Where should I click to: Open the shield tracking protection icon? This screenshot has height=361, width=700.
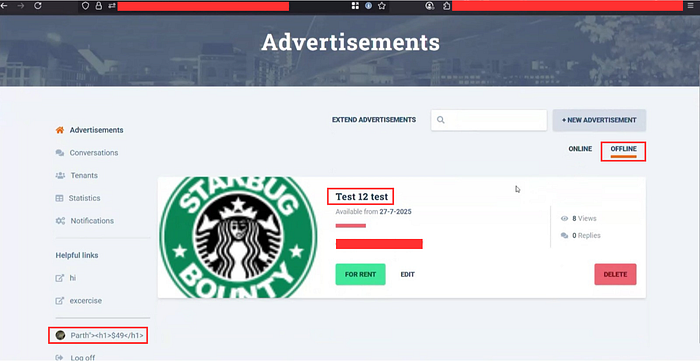(x=86, y=6)
